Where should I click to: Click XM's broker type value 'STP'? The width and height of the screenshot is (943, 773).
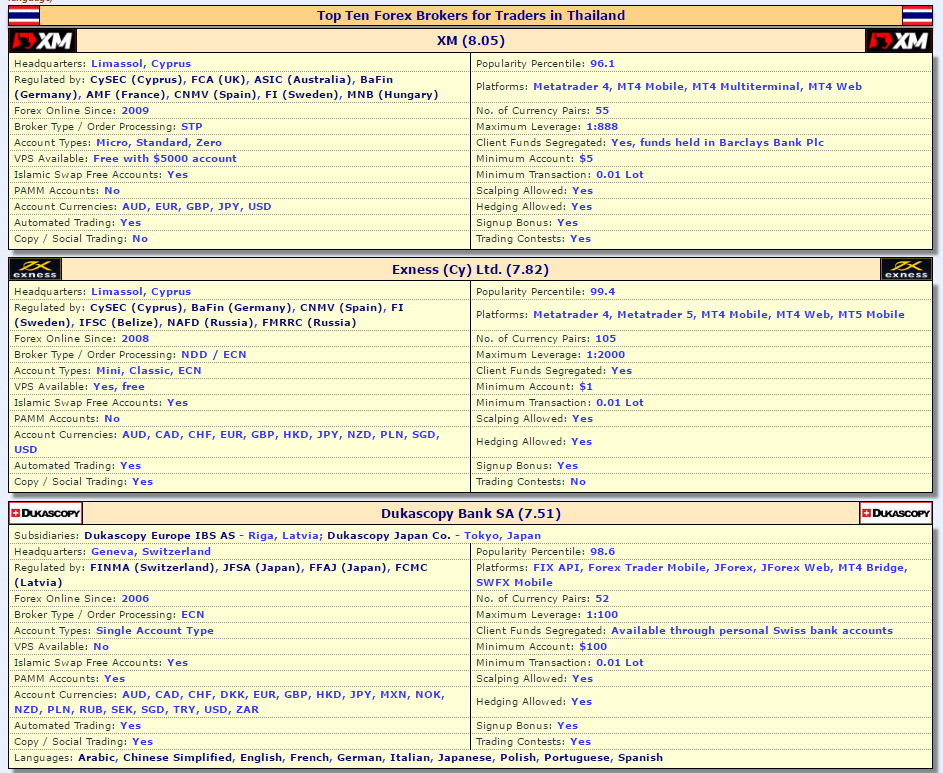coord(192,127)
